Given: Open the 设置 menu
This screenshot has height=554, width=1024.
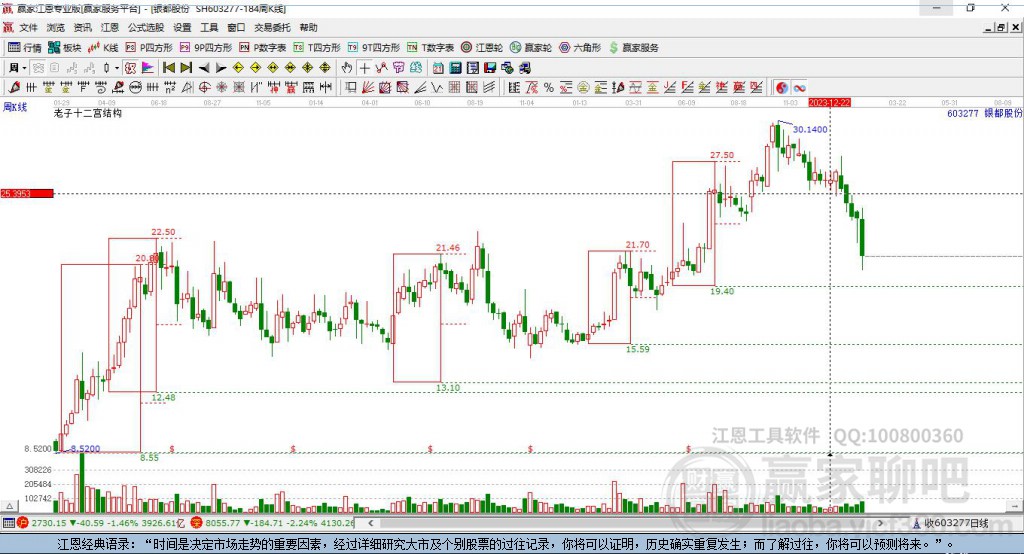Looking at the screenshot, I should (x=182, y=27).
